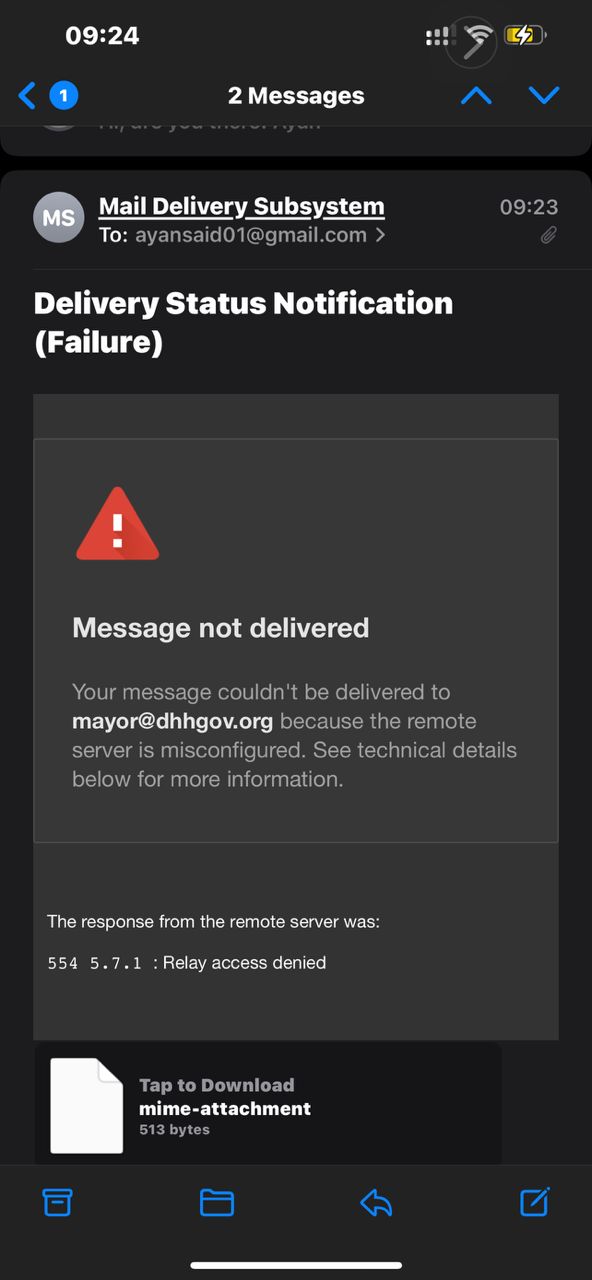
Task: Tap the paperclip attachment indicator
Action: pos(548,236)
